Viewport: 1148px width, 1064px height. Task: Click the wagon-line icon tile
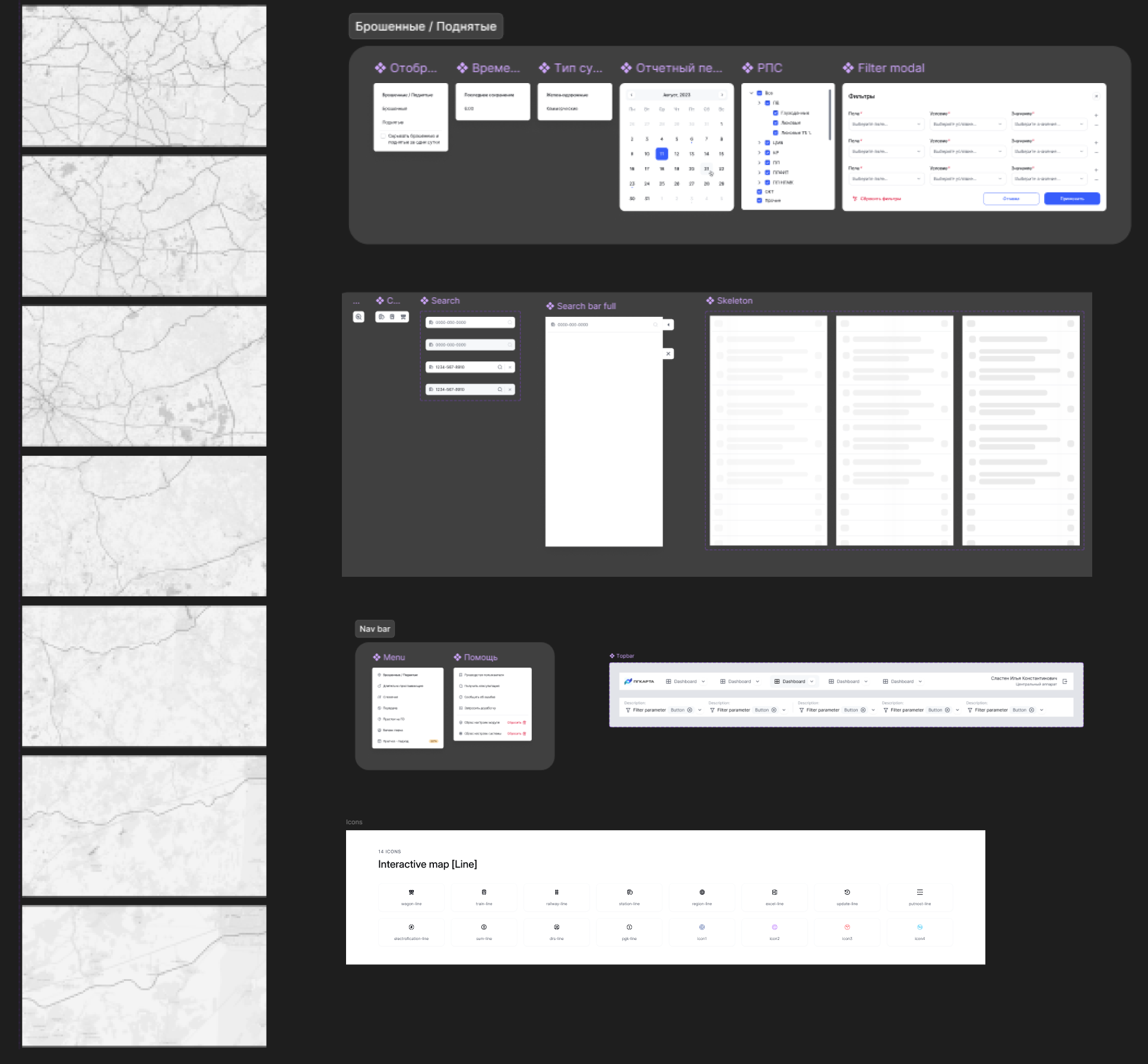[x=411, y=896]
